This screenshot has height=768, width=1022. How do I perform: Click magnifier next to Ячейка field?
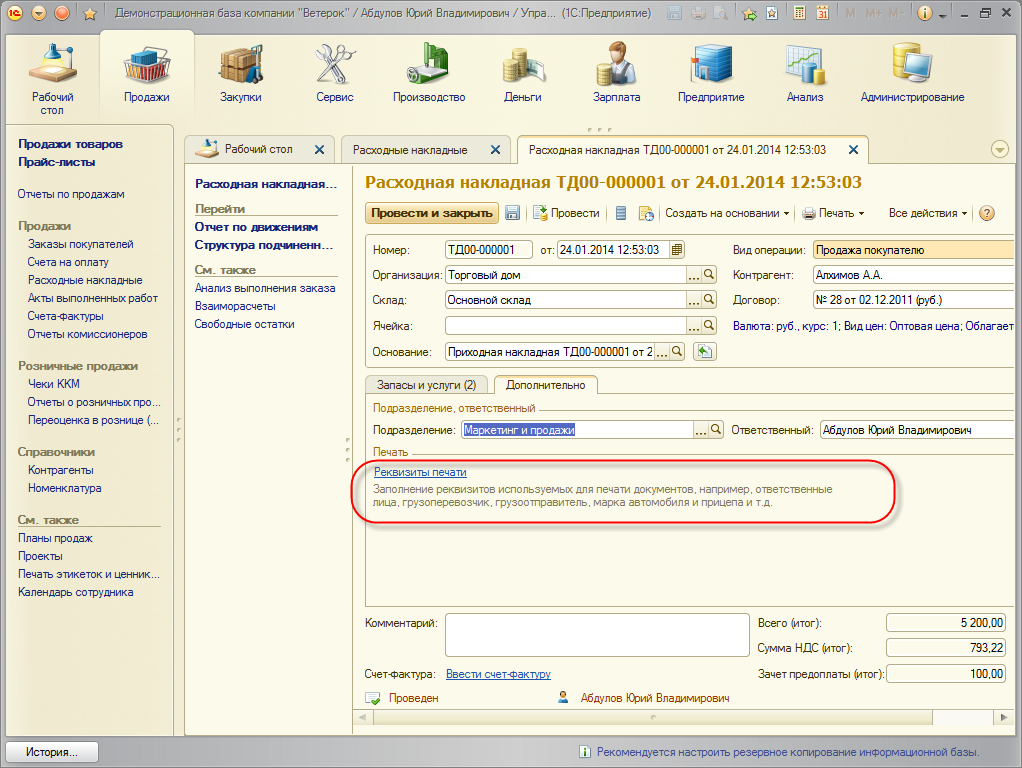point(709,325)
